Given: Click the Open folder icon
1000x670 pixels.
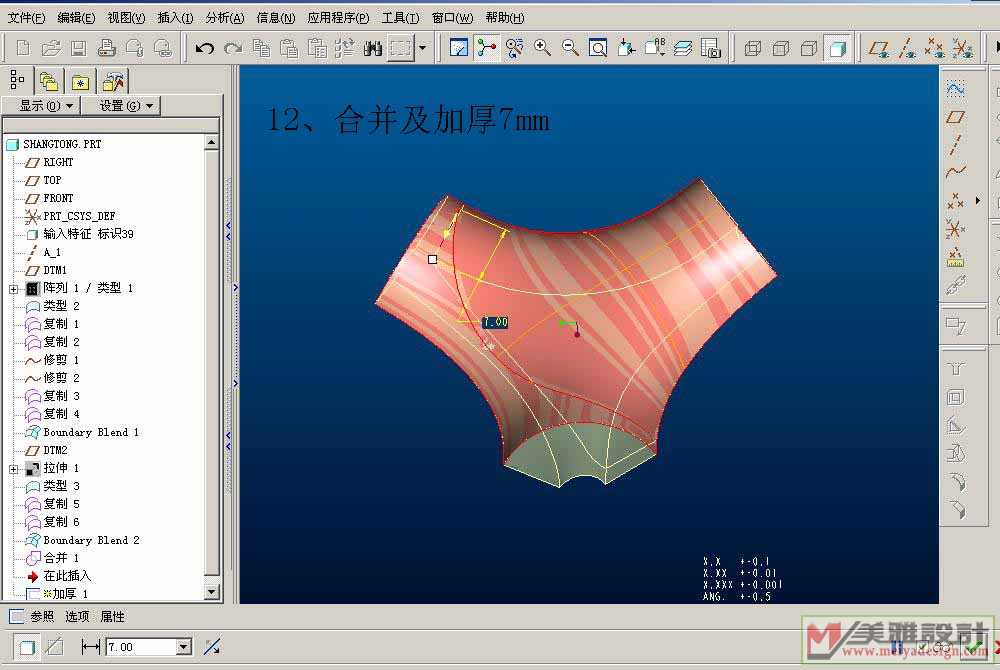Looking at the screenshot, I should point(51,48).
